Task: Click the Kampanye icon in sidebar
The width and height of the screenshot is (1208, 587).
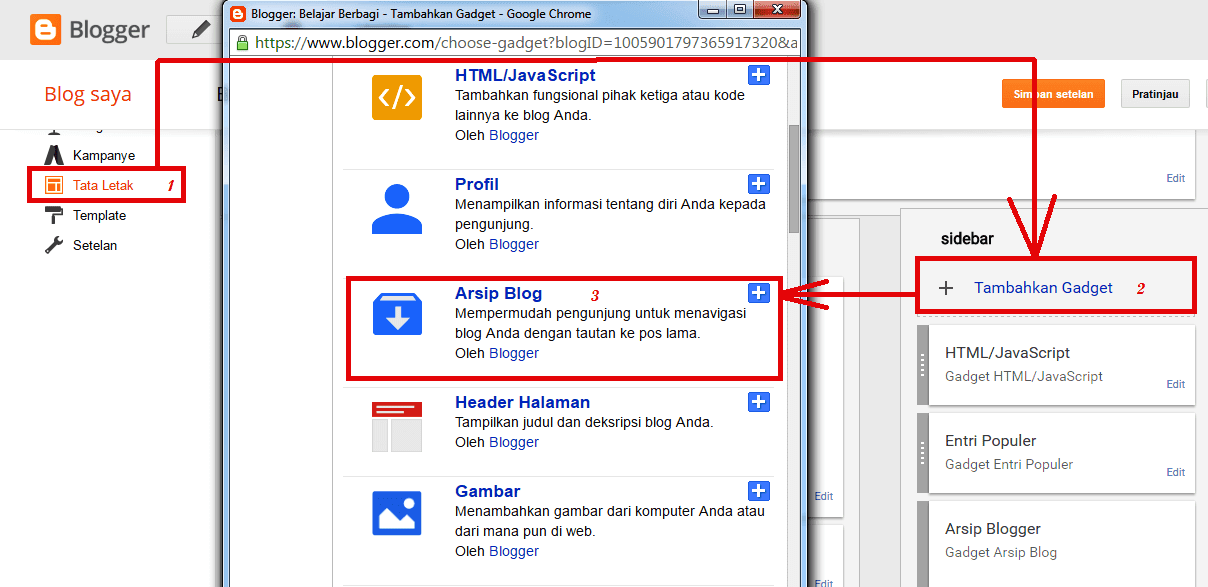Action: pyautogui.click(x=54, y=155)
